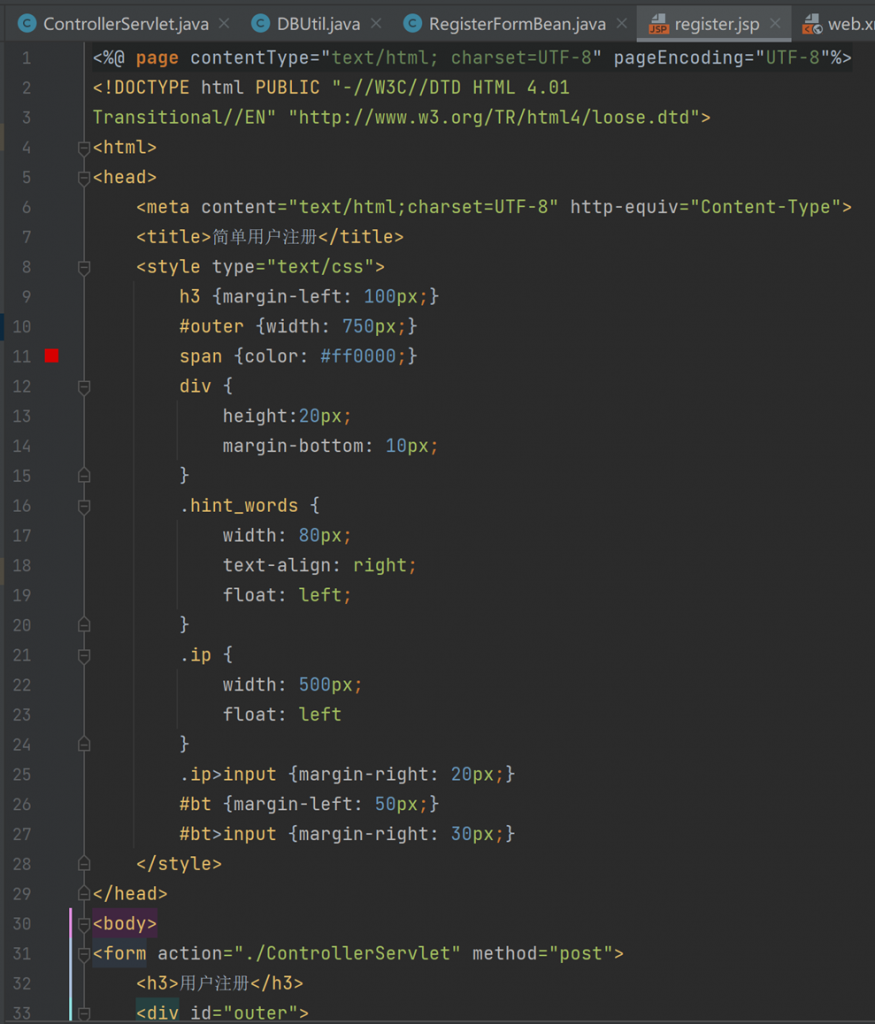Click float: left on line 23
875x1024 pixels.
tap(281, 715)
